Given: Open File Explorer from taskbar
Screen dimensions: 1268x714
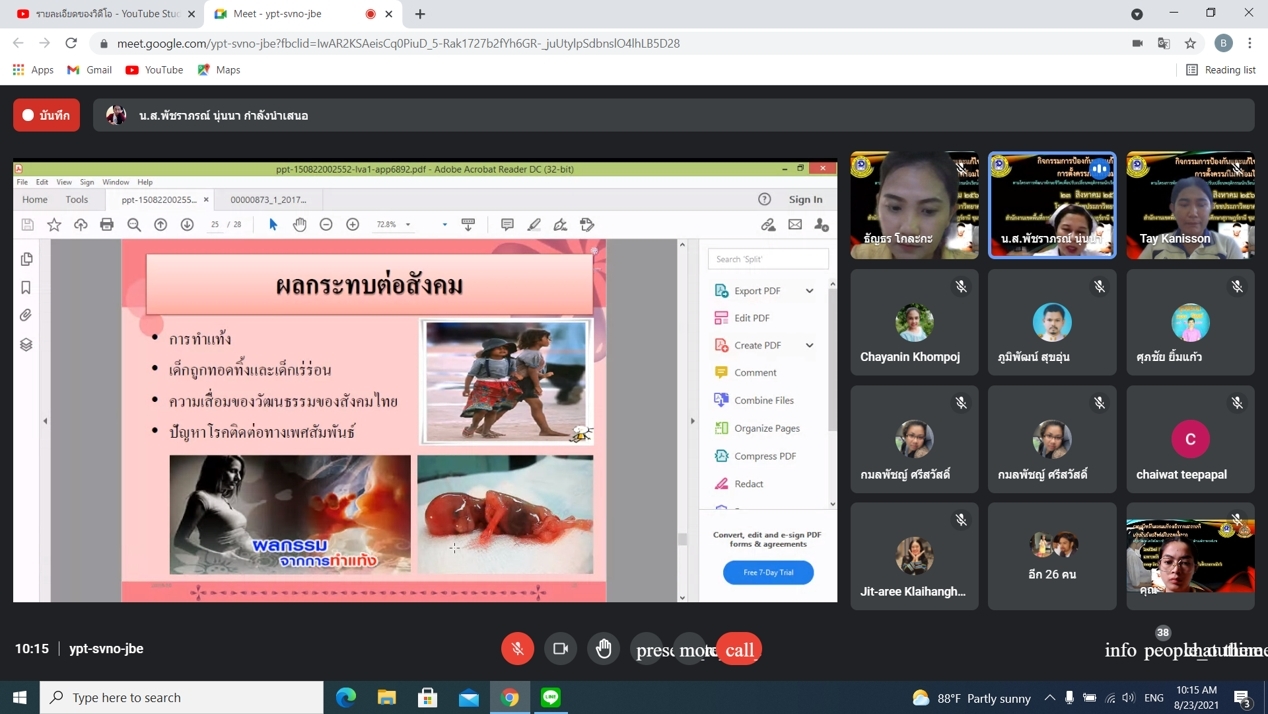Looking at the screenshot, I should pos(387,697).
